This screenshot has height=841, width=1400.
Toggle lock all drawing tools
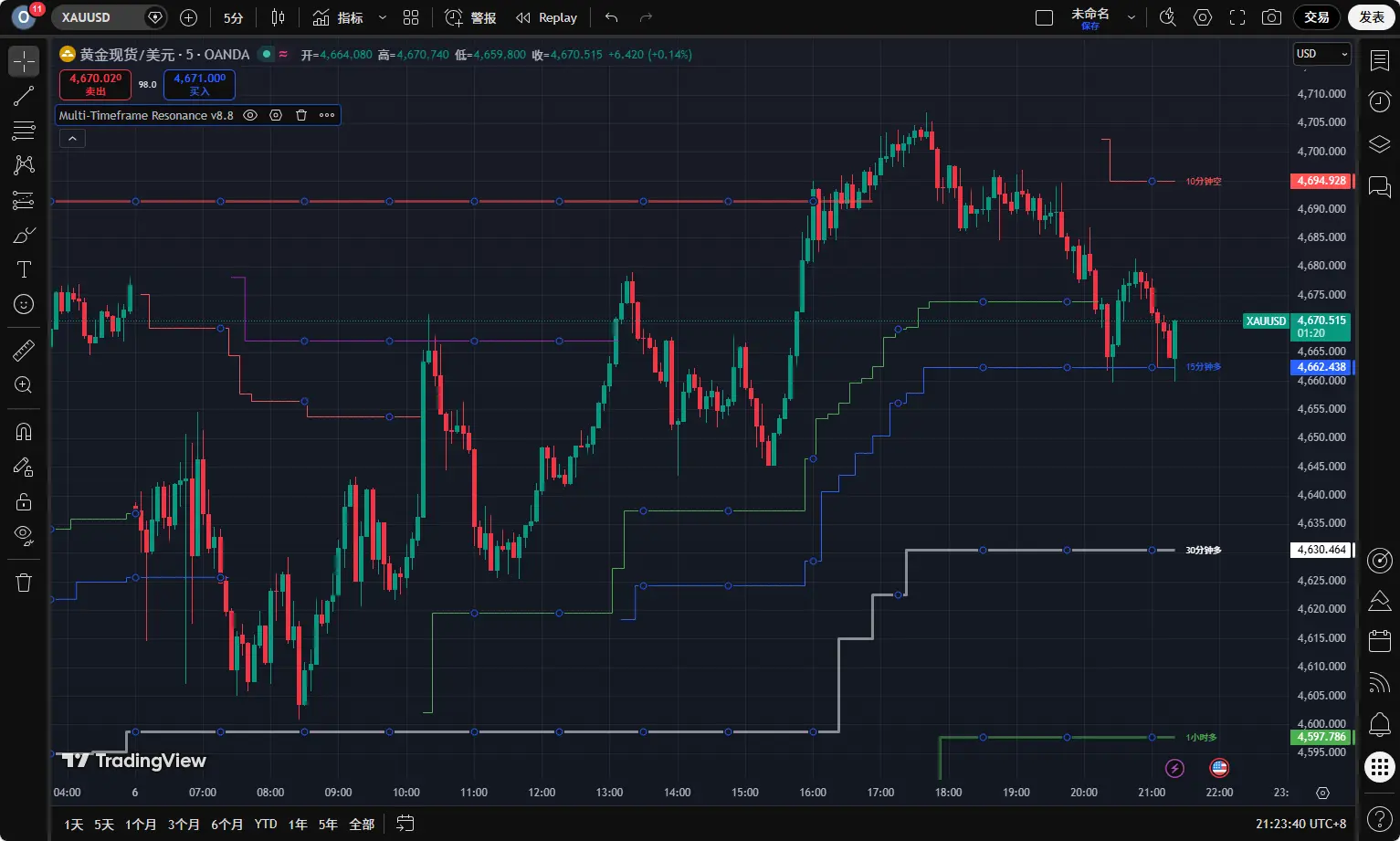[x=24, y=501]
